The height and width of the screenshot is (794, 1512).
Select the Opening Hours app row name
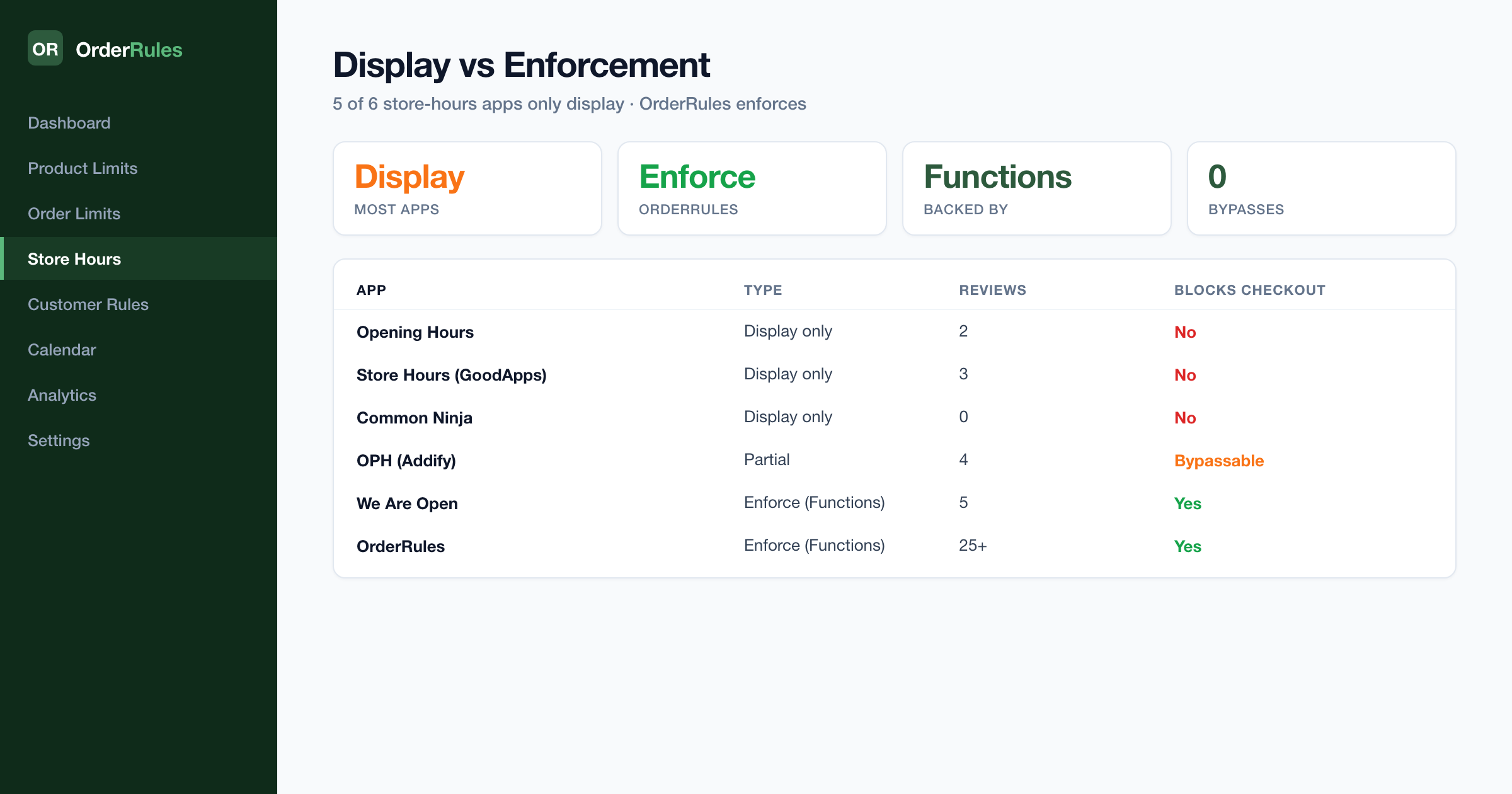(x=415, y=332)
